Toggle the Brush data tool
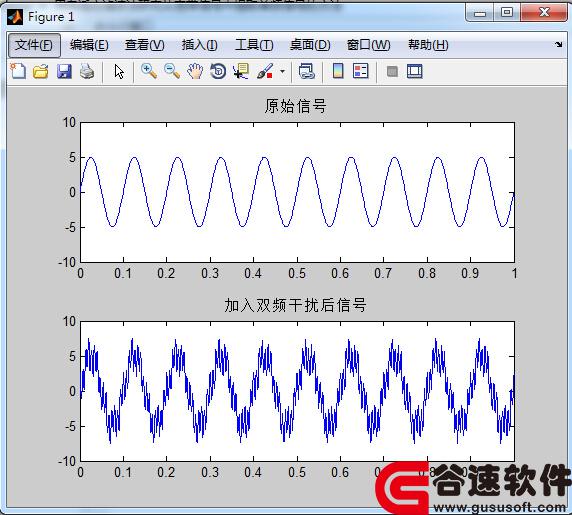The width and height of the screenshot is (572, 515). pos(265,71)
